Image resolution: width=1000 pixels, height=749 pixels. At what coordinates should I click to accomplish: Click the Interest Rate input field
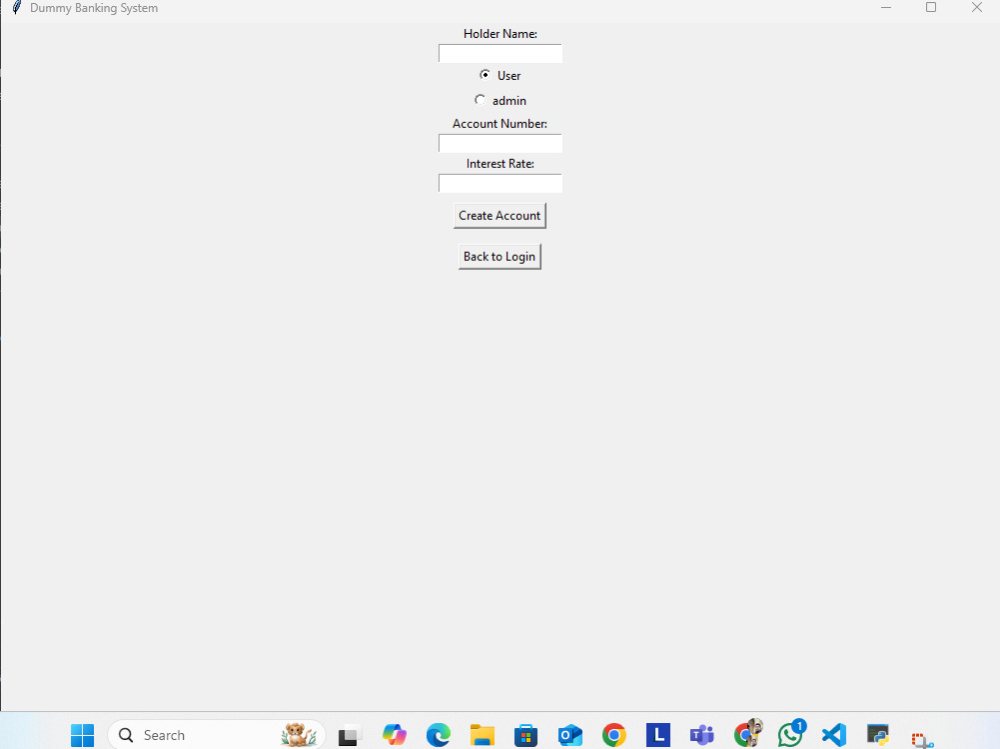(x=500, y=184)
